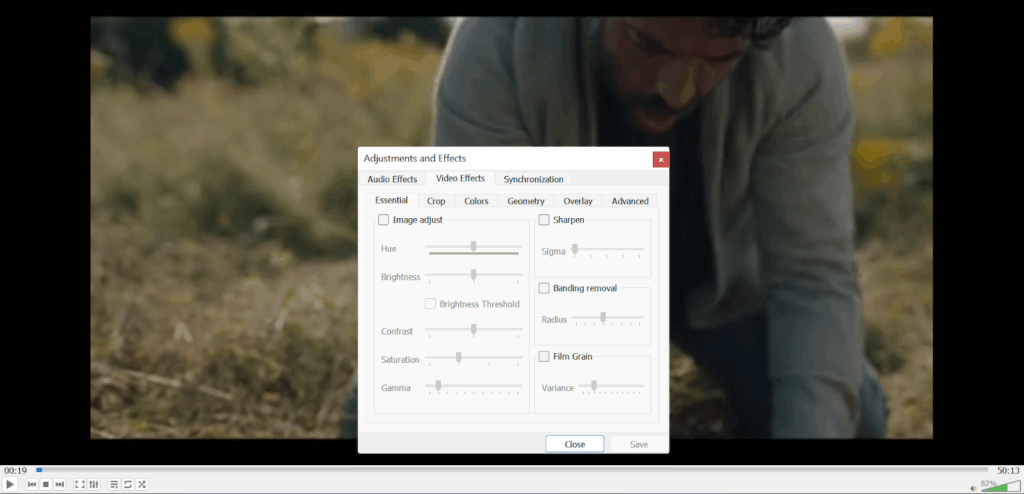Seek on the video progress bar
The width and height of the screenshot is (1024, 494).
pos(513,470)
